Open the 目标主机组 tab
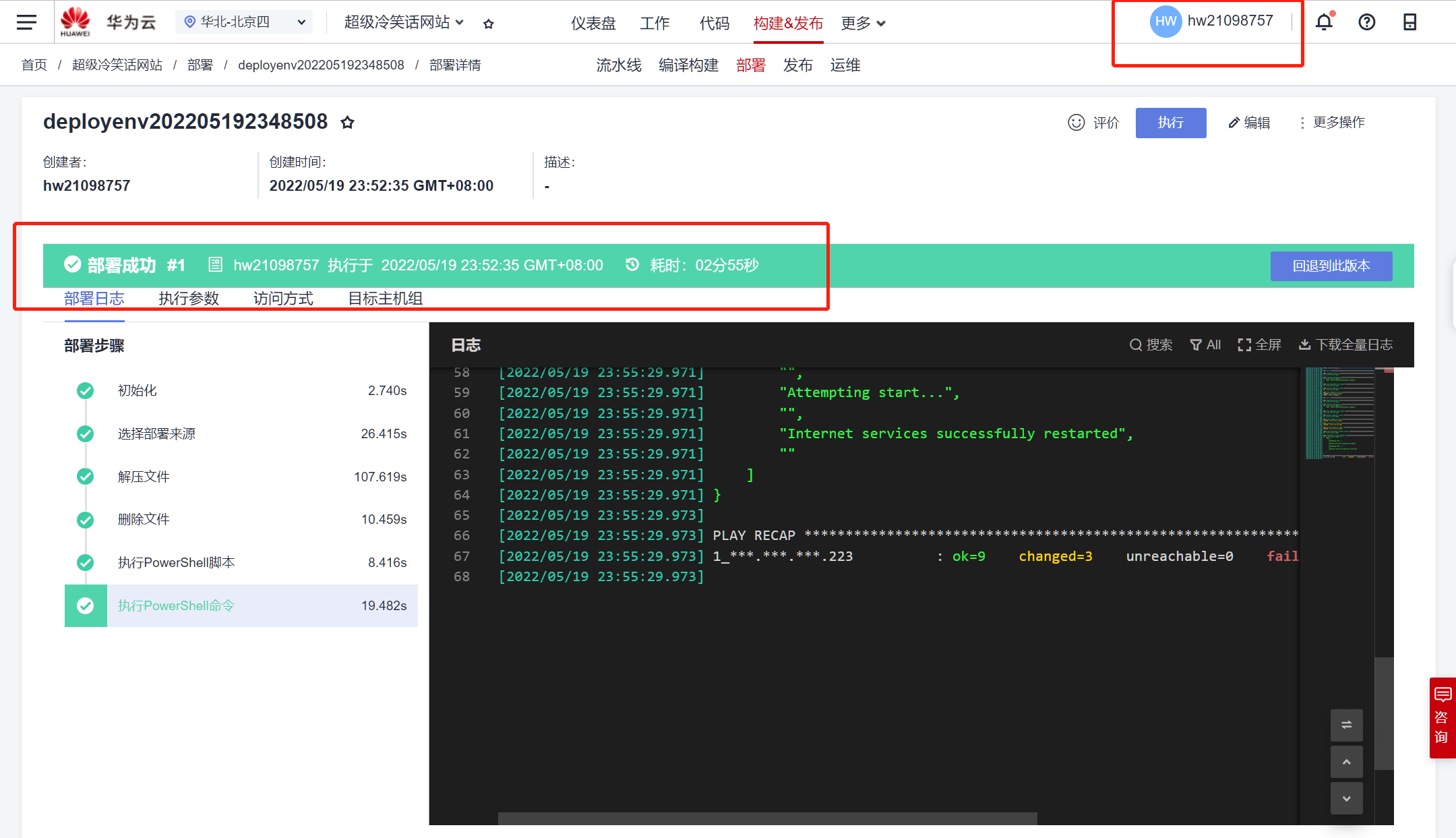1456x838 pixels. pos(385,299)
